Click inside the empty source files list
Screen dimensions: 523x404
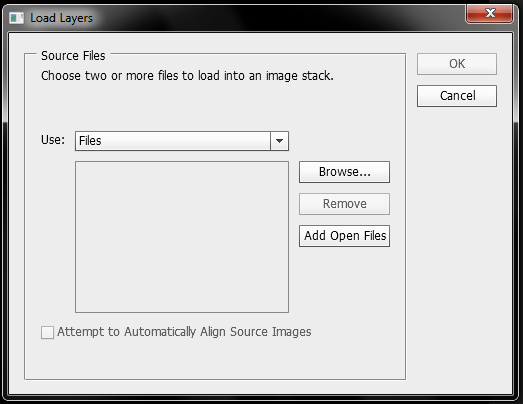pos(182,237)
